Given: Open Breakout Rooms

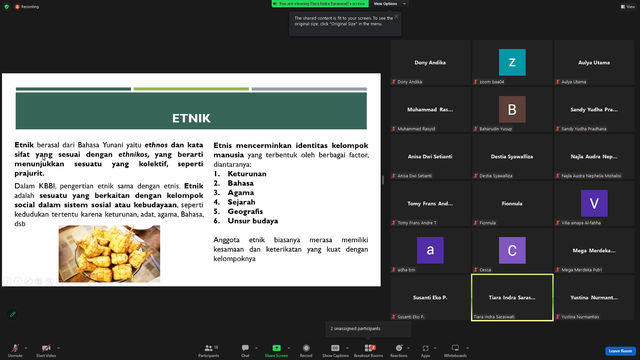Looking at the screenshot, I should click(x=369, y=350).
